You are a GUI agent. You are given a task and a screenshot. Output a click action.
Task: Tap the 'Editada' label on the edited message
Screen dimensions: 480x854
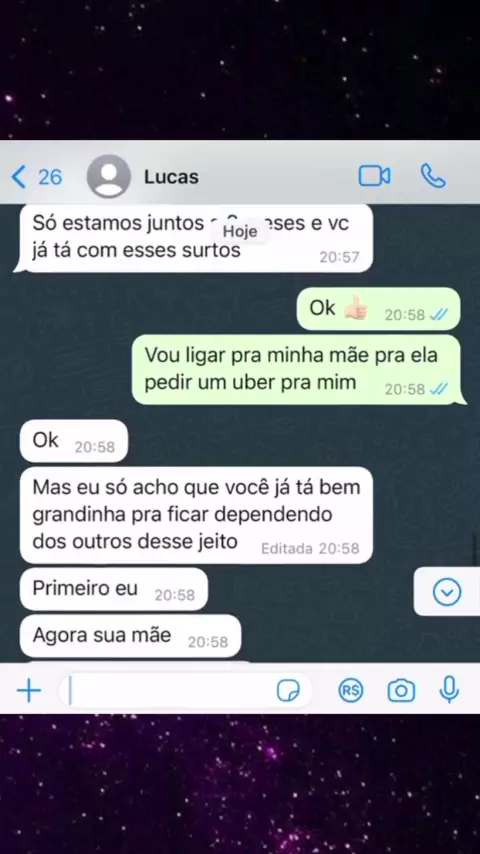coord(287,548)
